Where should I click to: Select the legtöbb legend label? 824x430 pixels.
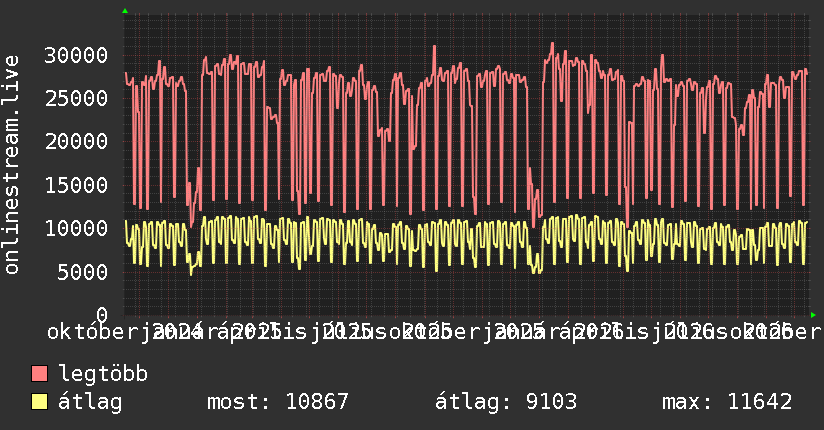[103, 373]
